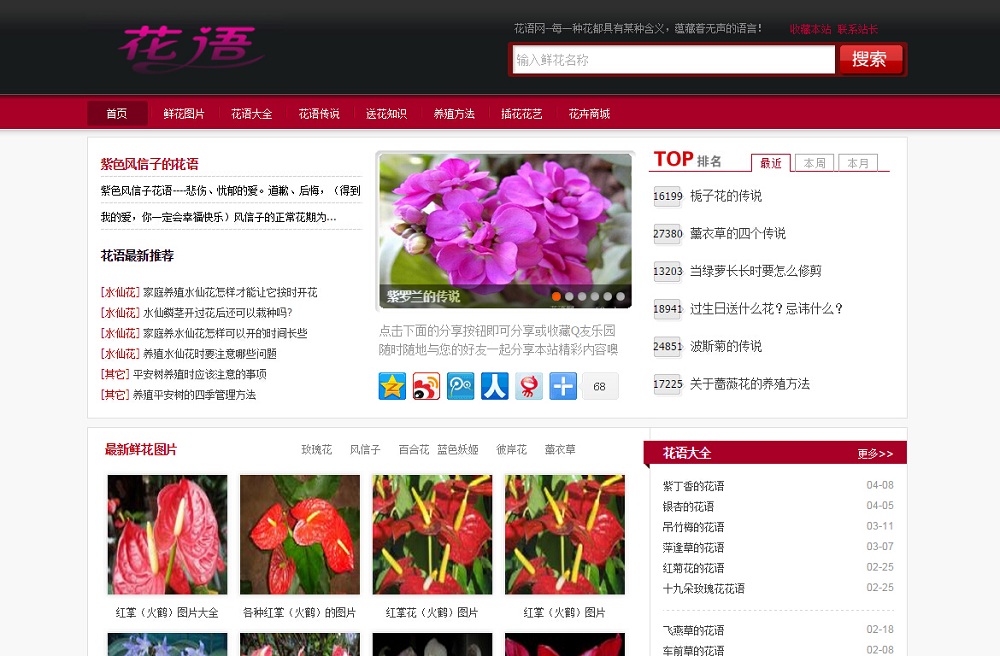Open 插花花艺 in the navigation bar
Viewport: 1000px width, 656px height.
(x=522, y=113)
